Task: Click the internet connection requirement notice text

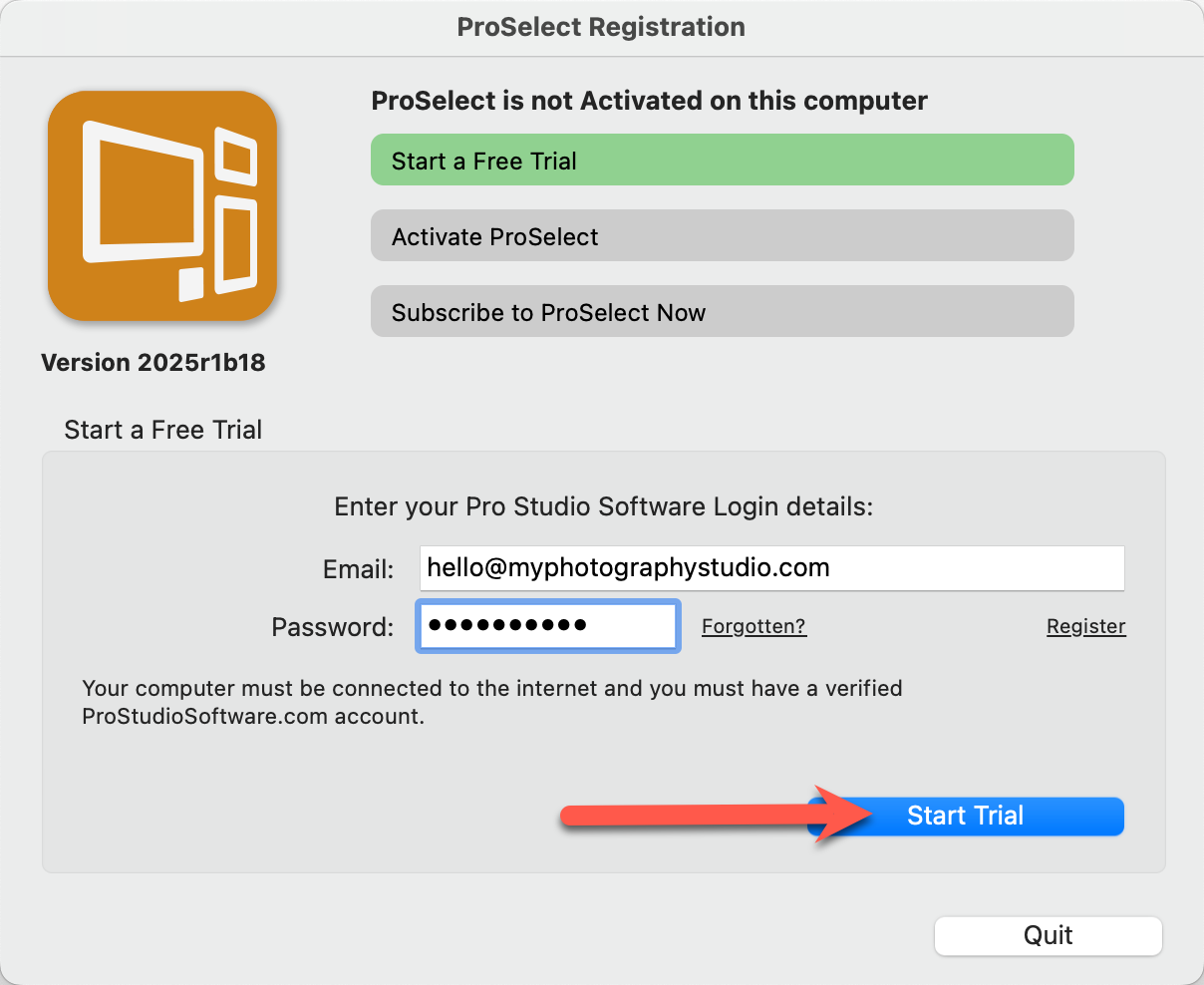Action: click(491, 702)
